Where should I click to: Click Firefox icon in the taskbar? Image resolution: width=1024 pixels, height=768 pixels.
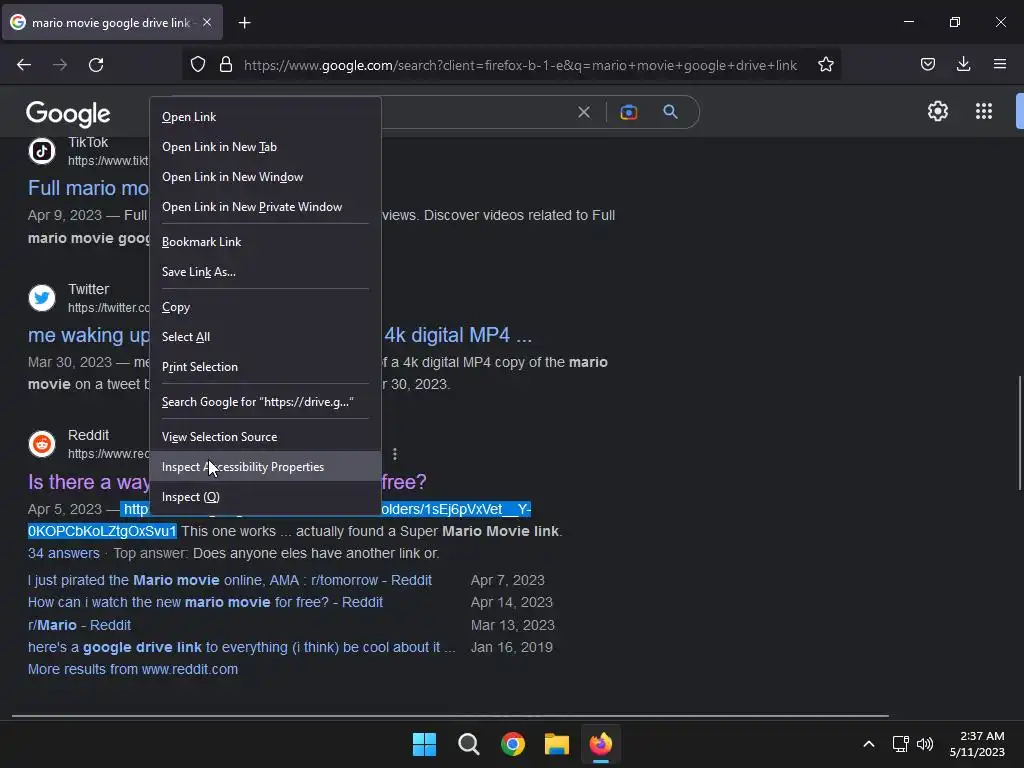click(x=601, y=744)
